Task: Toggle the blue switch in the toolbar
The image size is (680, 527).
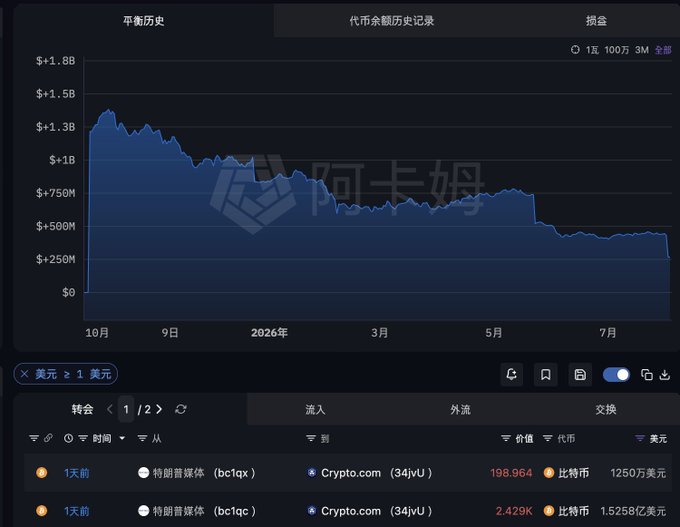Action: coord(616,375)
